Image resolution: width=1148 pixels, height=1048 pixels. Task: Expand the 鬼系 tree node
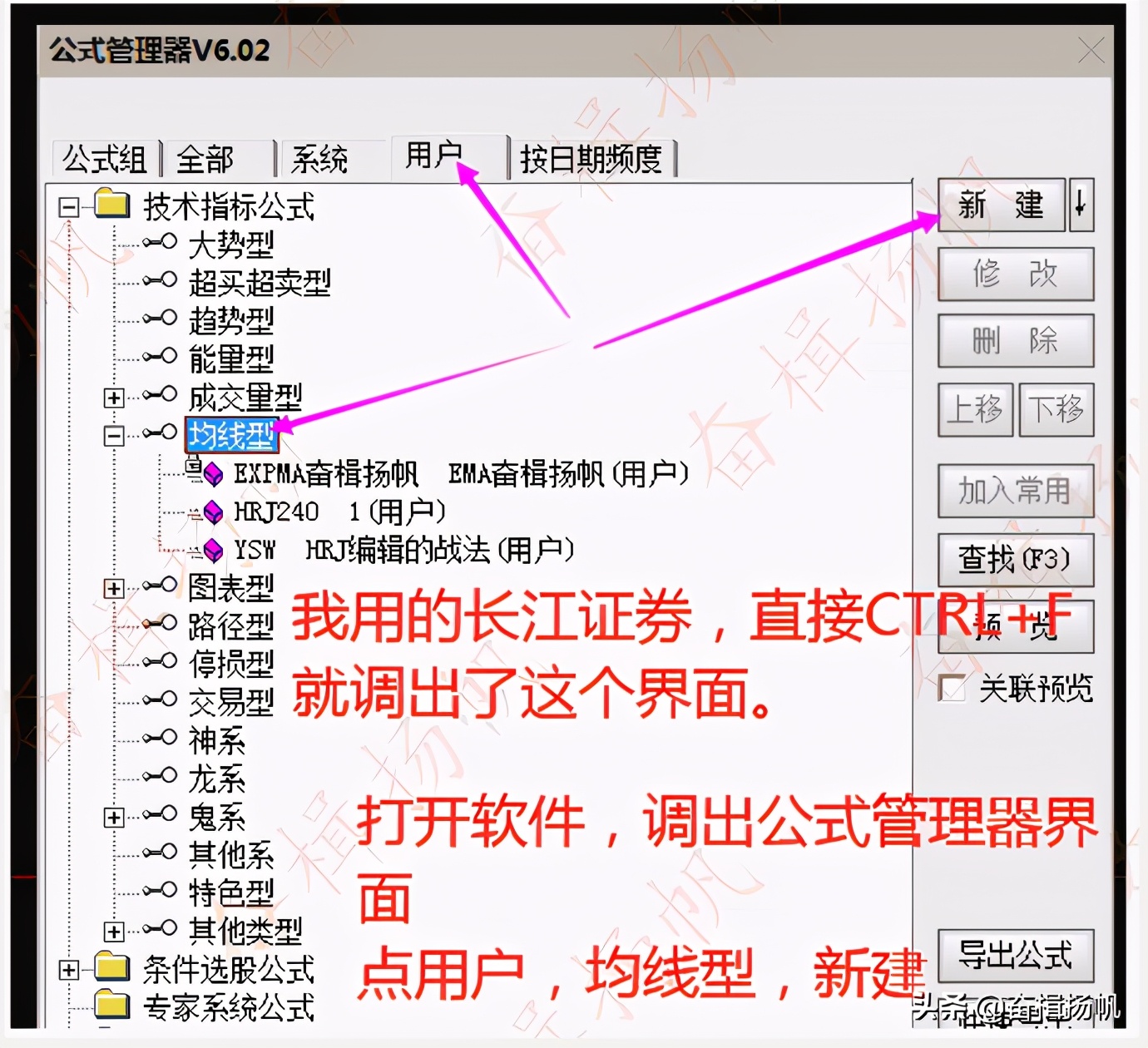(x=112, y=818)
